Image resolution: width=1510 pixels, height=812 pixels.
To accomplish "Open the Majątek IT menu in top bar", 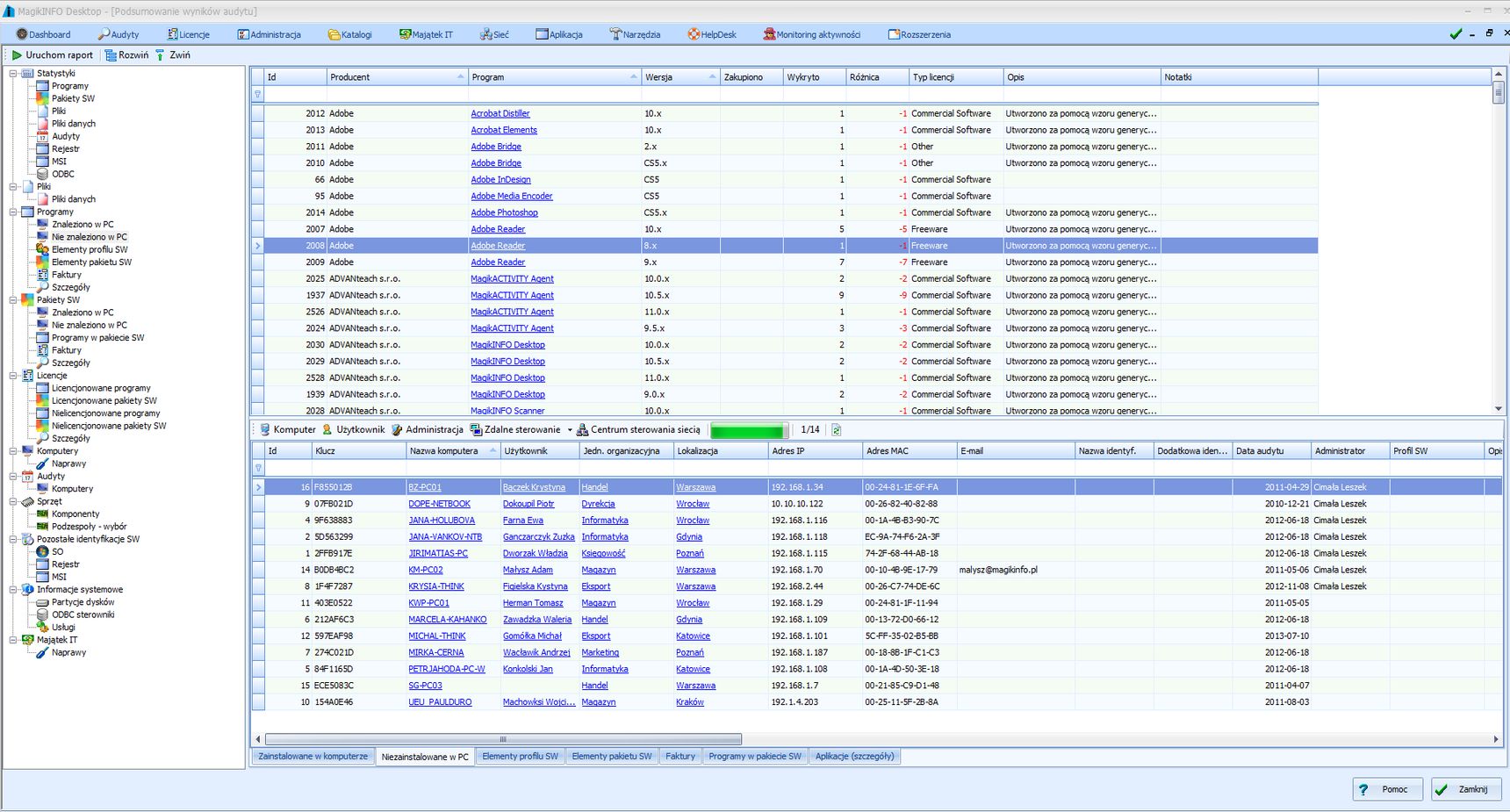I will (x=426, y=34).
